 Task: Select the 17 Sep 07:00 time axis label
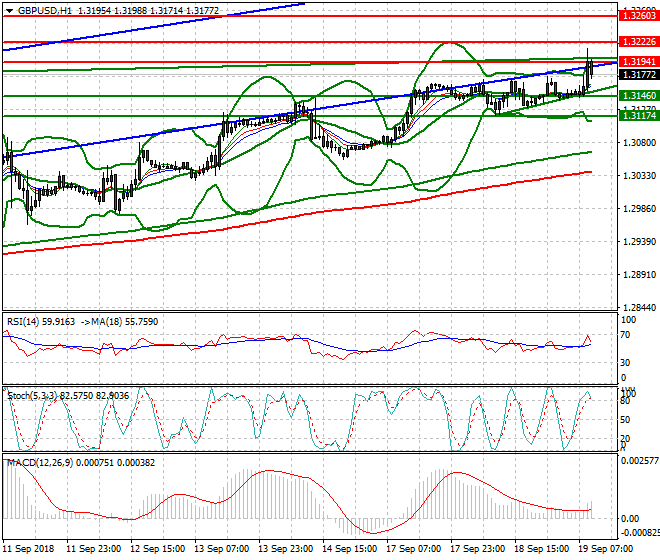[413, 549]
